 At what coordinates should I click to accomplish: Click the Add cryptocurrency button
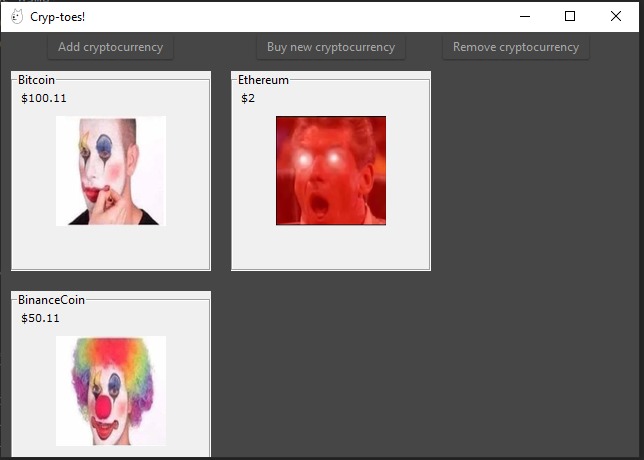click(110, 47)
